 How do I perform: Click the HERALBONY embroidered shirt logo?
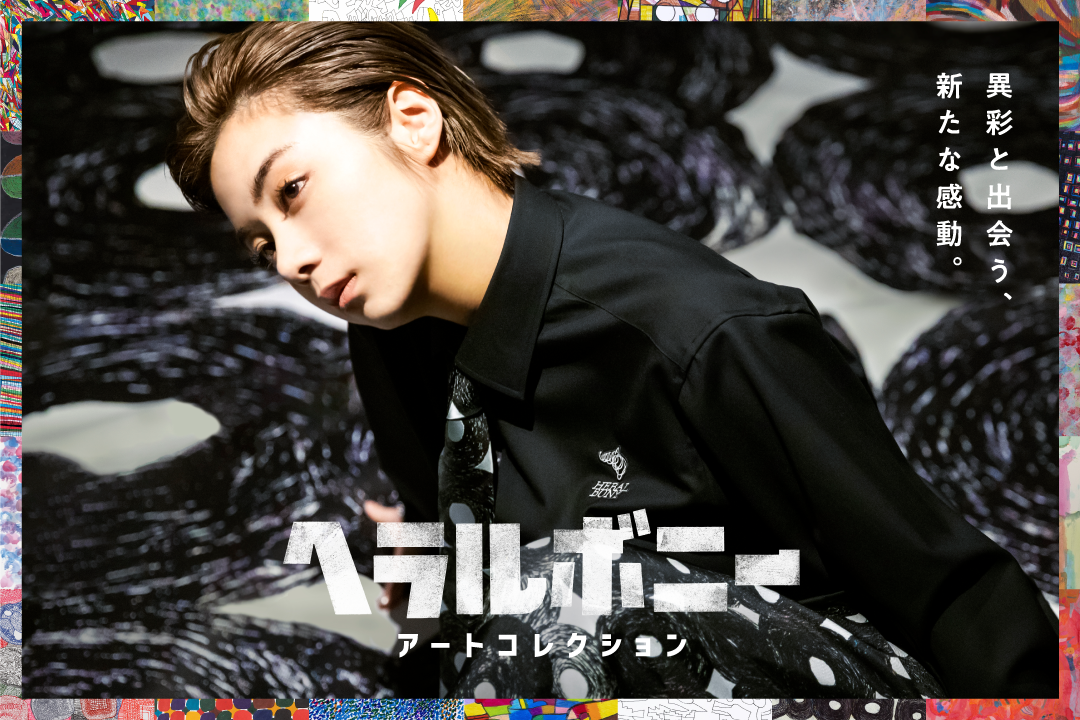[x=612, y=473]
